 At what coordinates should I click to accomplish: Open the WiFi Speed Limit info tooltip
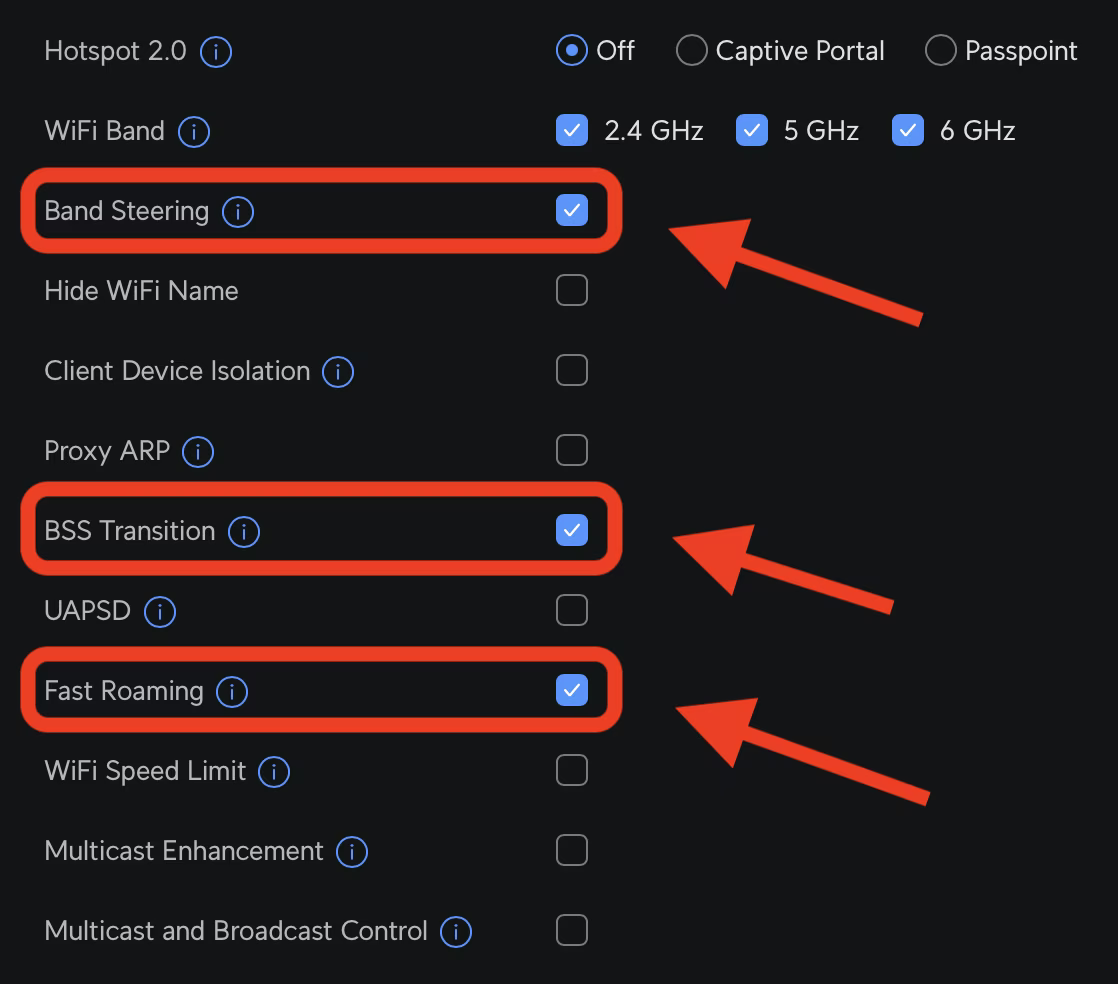click(273, 771)
